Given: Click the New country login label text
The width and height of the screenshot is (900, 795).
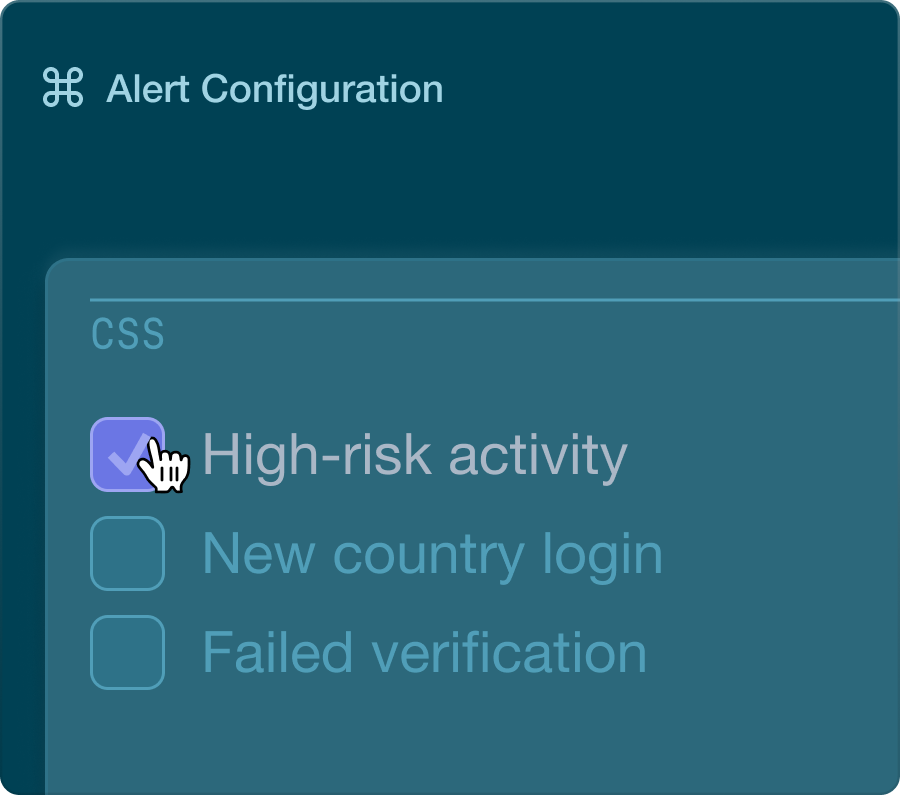Looking at the screenshot, I should (432, 553).
